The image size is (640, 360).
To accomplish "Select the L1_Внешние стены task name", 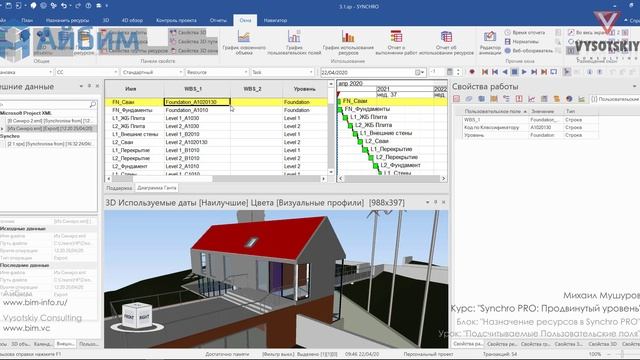I will [135, 134].
